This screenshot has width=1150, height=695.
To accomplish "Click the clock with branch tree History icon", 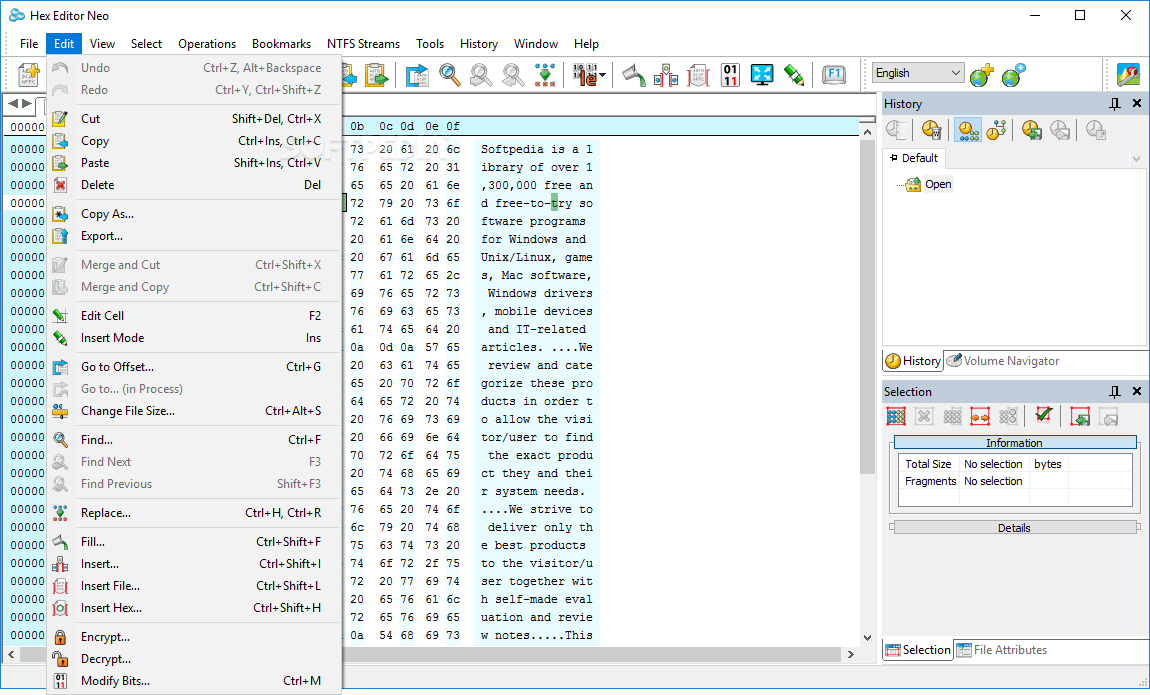I will pos(996,130).
